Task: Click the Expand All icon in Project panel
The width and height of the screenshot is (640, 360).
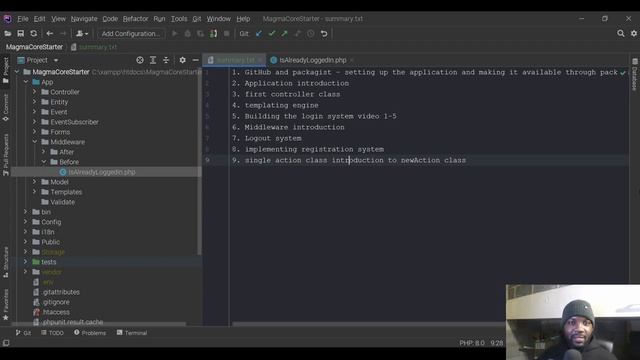Action: 153,60
